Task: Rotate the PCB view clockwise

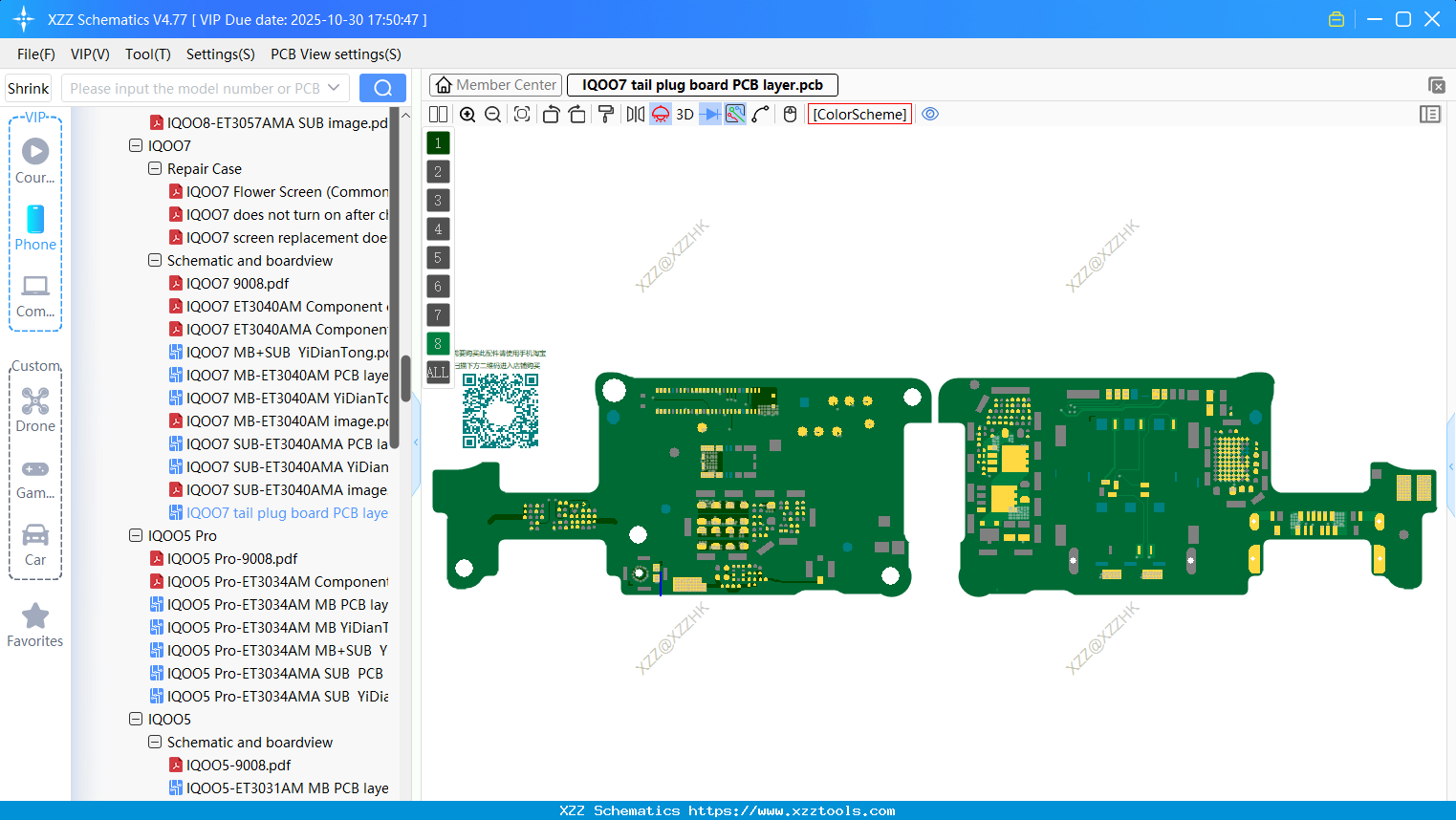Action: point(577,114)
